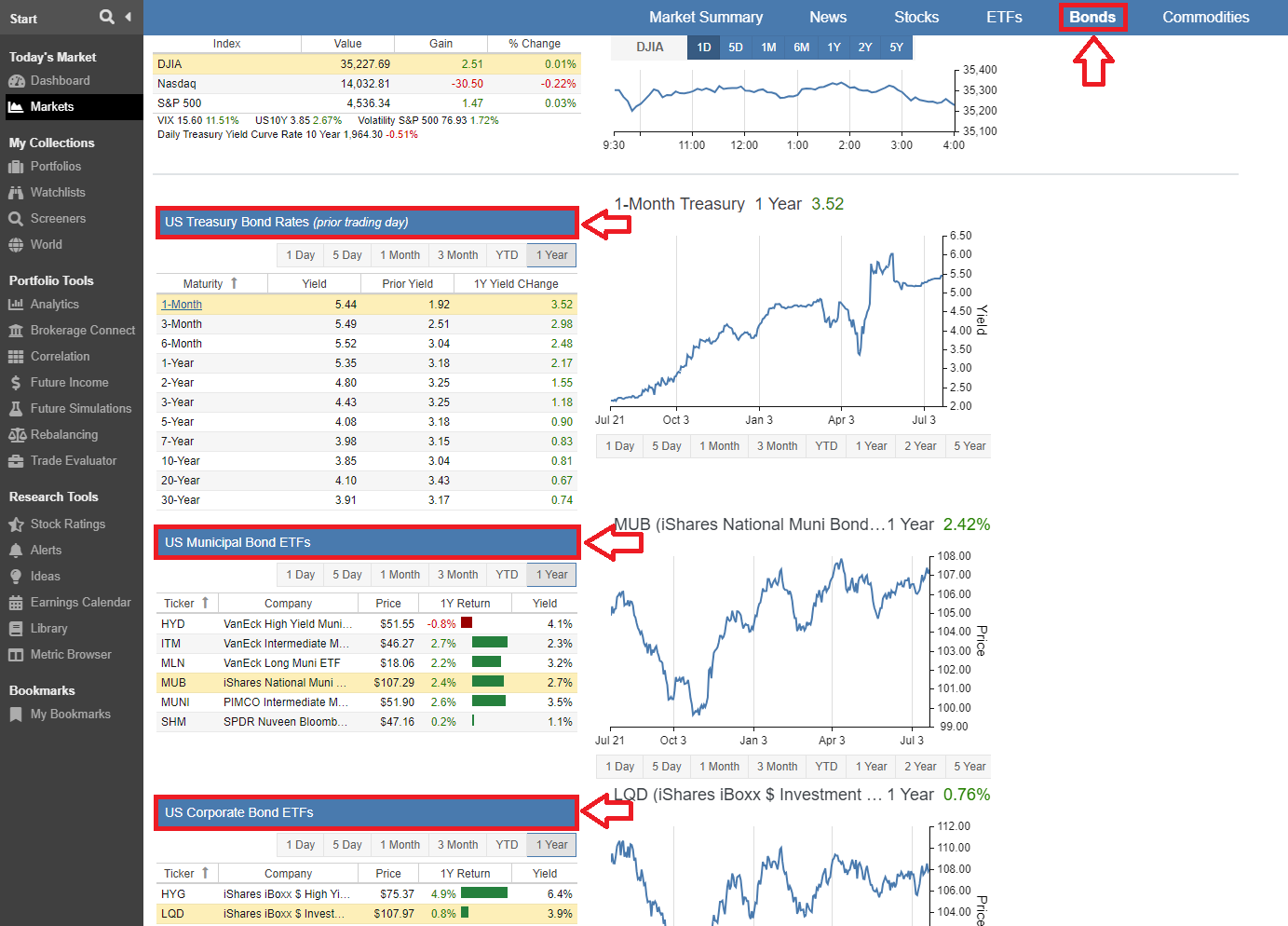Open Analytics via the bar chart icon
1288x926 pixels.
[x=16, y=305]
